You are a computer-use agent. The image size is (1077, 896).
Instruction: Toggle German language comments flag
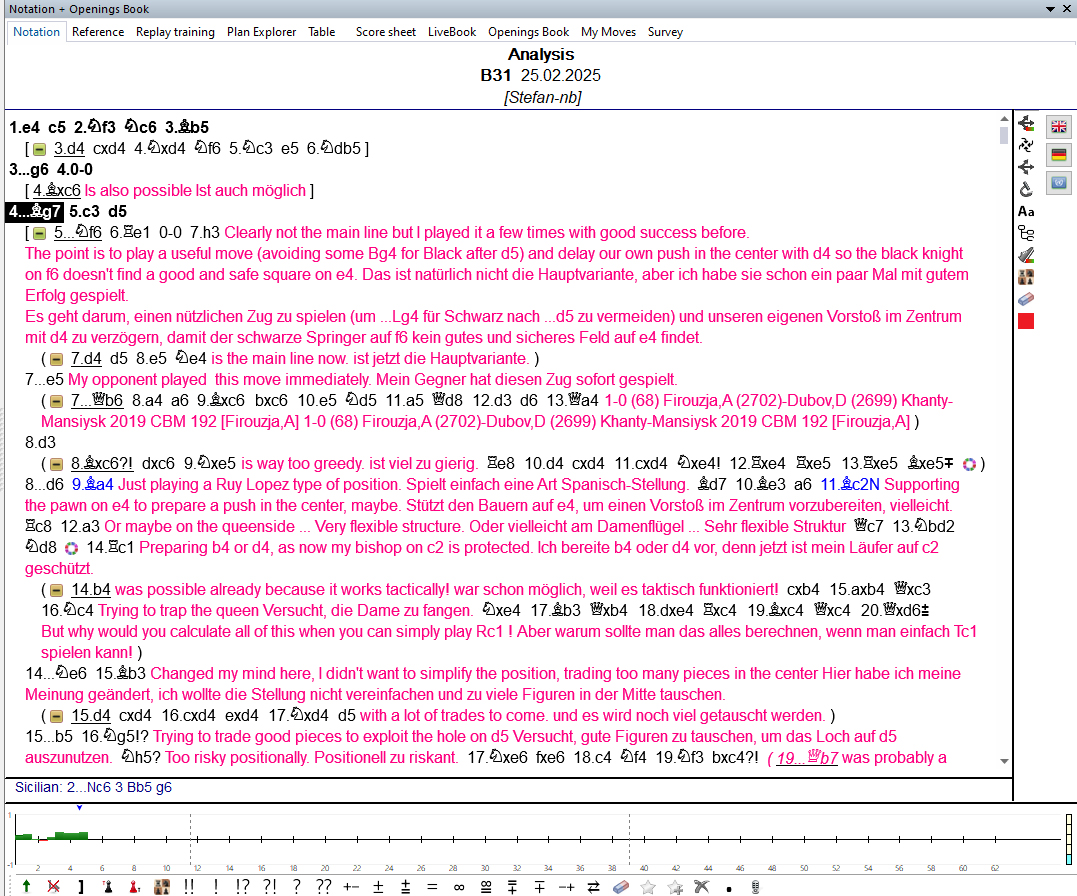coord(1058,155)
